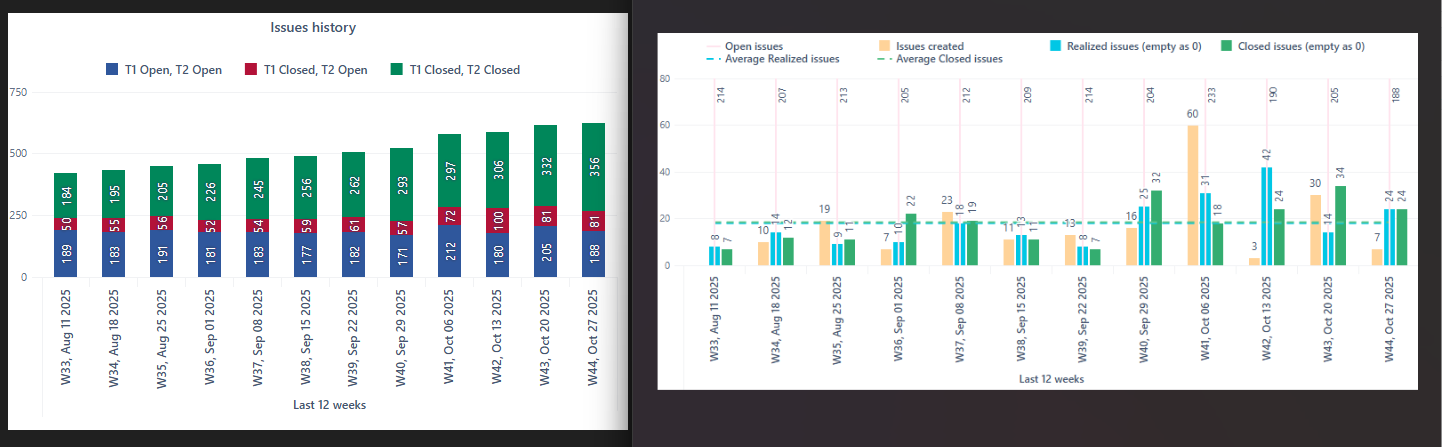Click the green Closed issues bar labeled 34

[x=1338, y=225]
